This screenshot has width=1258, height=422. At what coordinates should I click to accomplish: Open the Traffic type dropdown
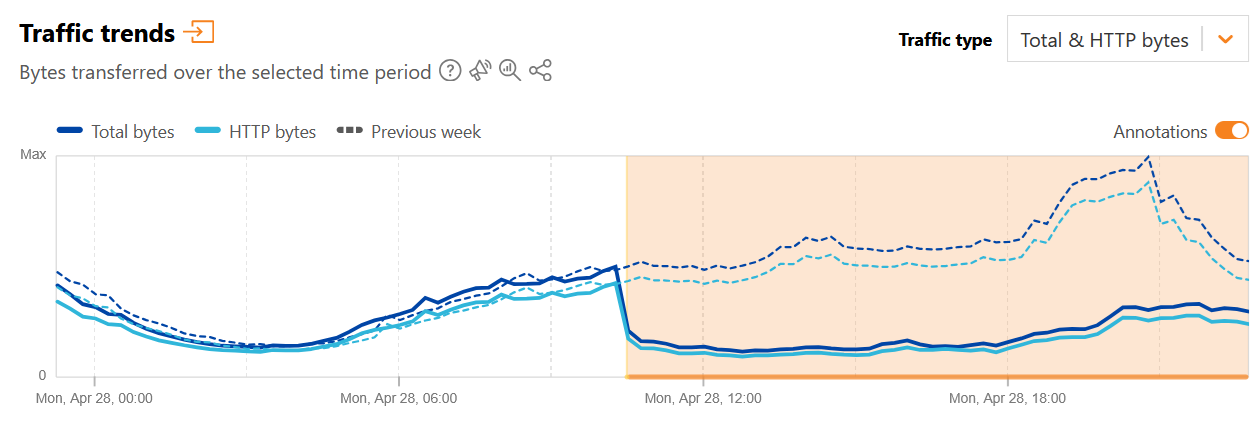pyautogui.click(x=1104, y=40)
